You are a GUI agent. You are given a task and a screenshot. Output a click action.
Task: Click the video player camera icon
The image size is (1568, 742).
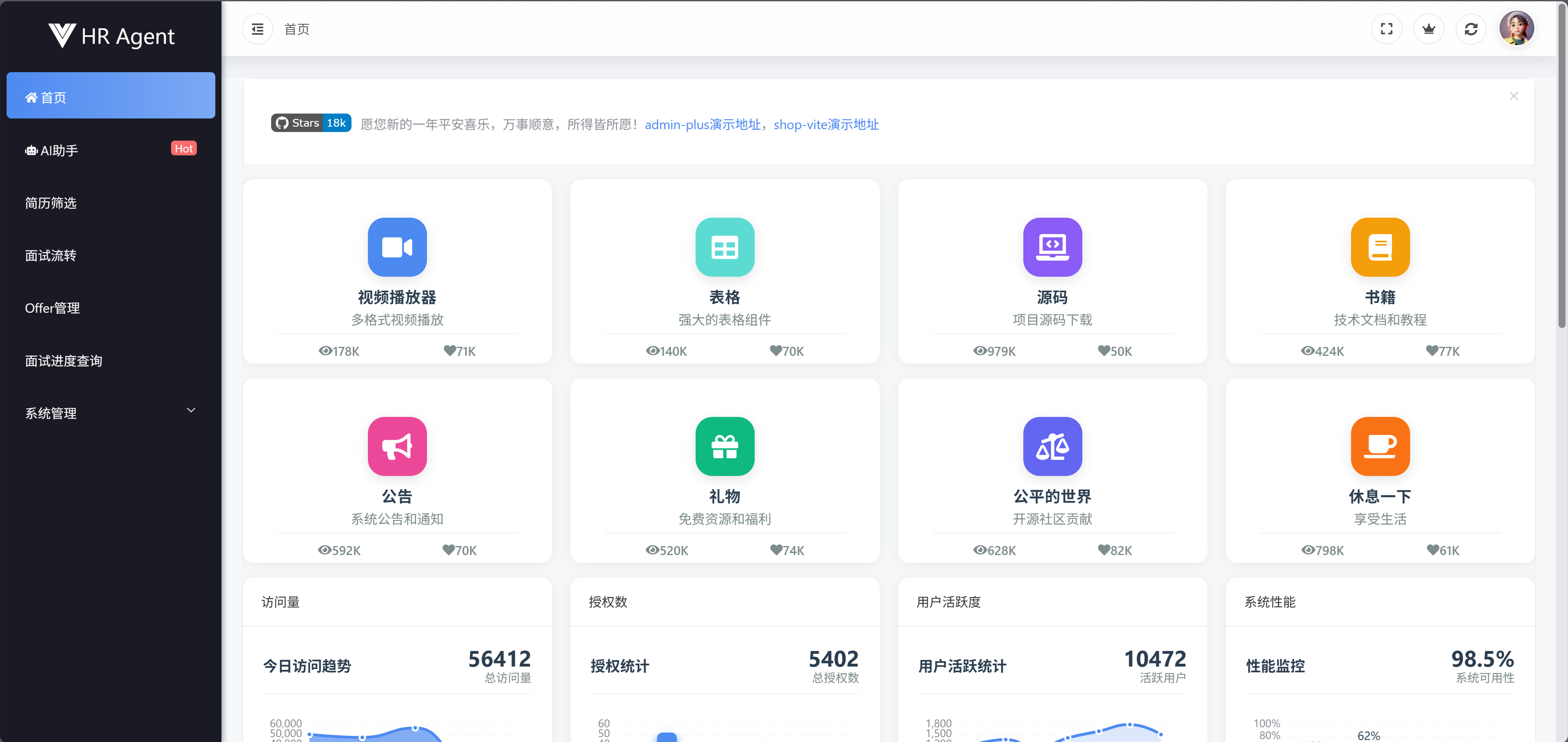point(397,247)
